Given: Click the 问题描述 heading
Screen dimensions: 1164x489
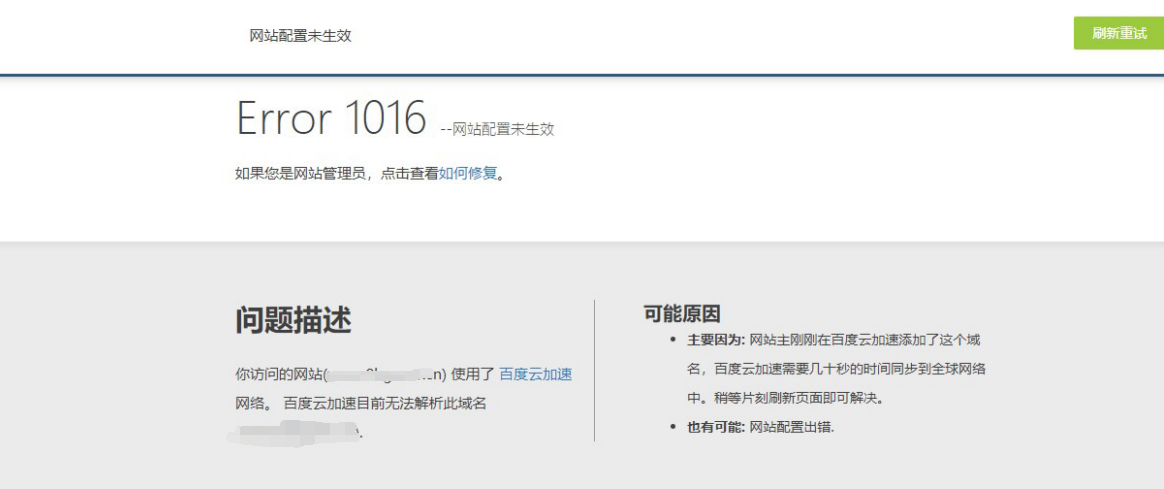Looking at the screenshot, I should 293,320.
